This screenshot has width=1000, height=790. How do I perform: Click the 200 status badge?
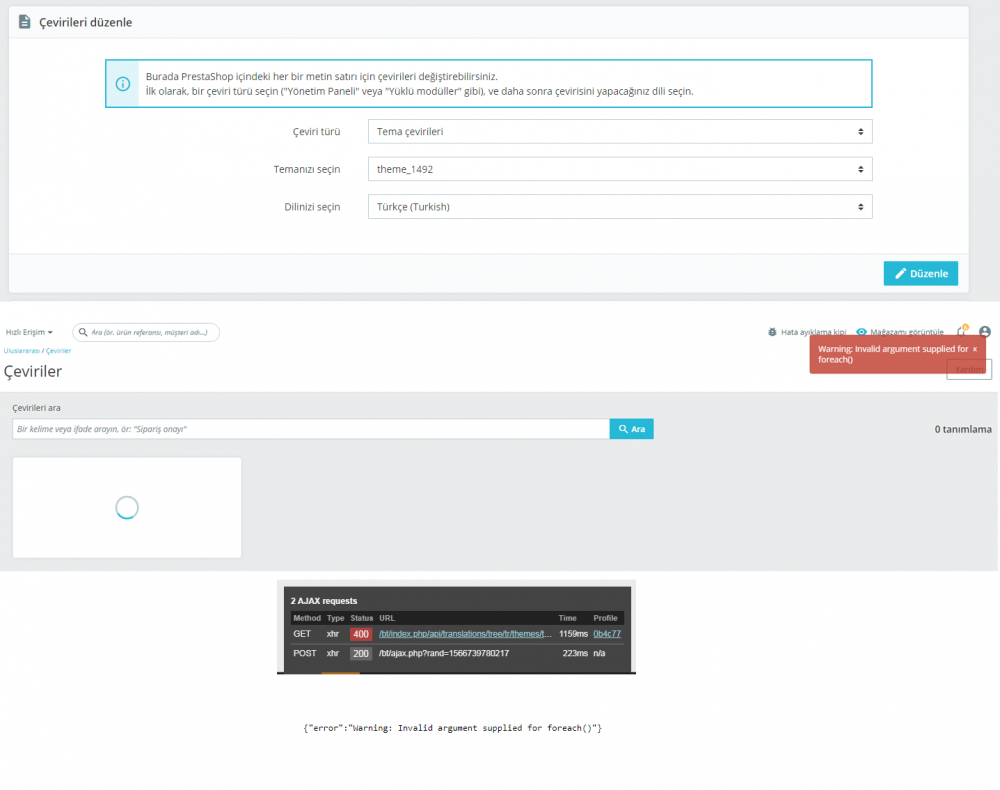click(361, 654)
